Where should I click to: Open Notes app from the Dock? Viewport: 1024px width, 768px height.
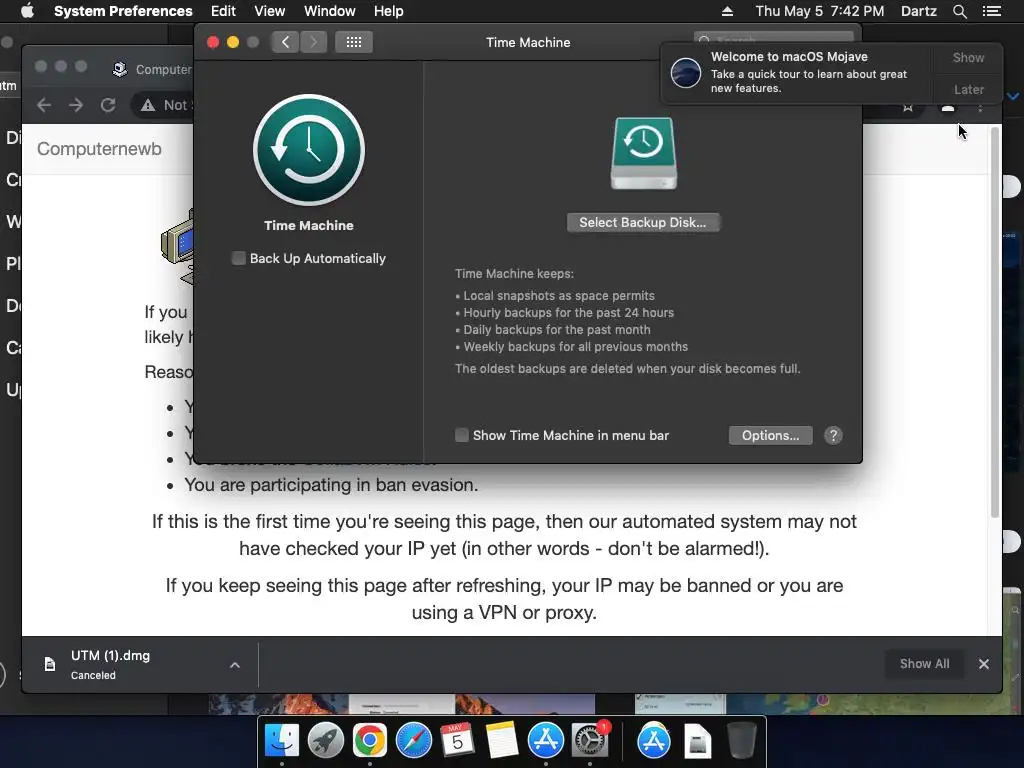[502, 741]
